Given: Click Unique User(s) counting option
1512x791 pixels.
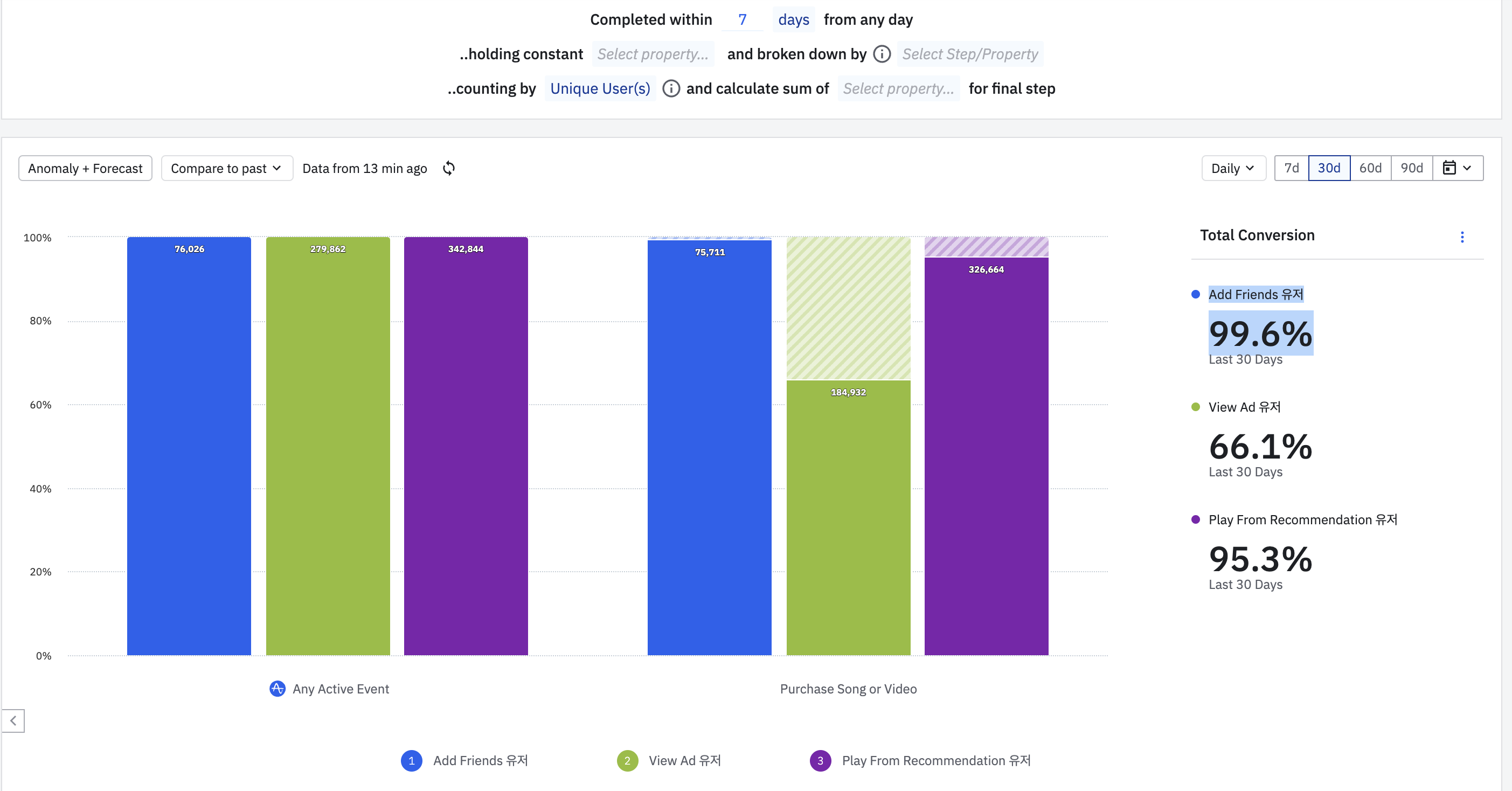Looking at the screenshot, I should coord(600,88).
